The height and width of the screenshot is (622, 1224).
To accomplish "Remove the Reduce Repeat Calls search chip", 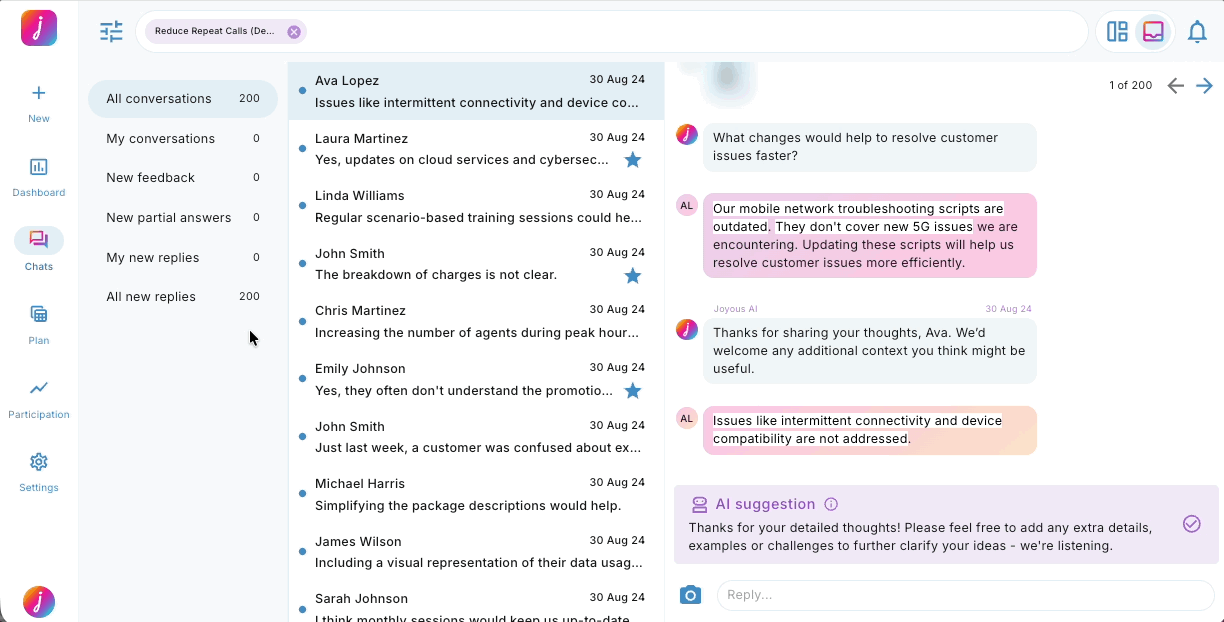I will pyautogui.click(x=293, y=31).
